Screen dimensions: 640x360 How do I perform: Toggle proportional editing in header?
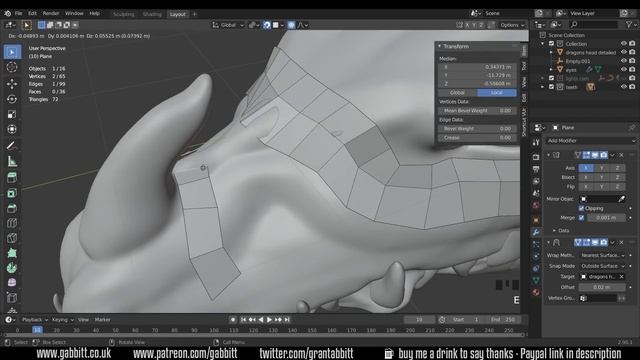(x=291, y=25)
